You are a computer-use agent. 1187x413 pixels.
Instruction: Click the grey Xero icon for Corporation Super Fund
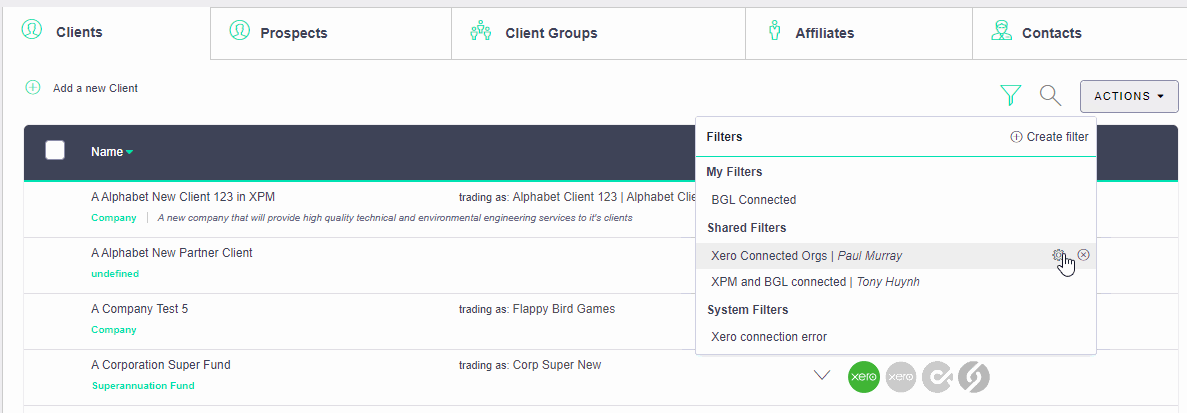901,376
